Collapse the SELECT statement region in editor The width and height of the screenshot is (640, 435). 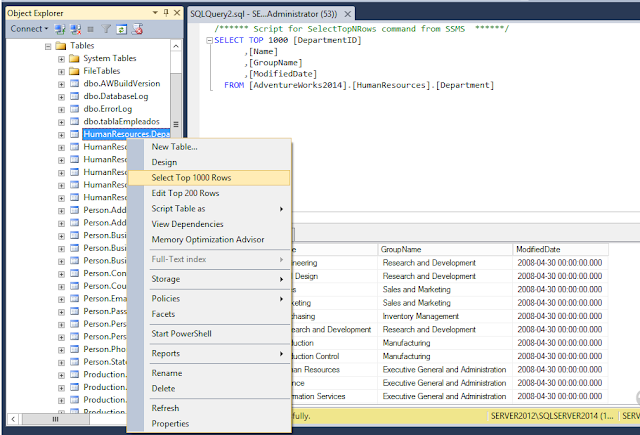pyautogui.click(x=209, y=40)
